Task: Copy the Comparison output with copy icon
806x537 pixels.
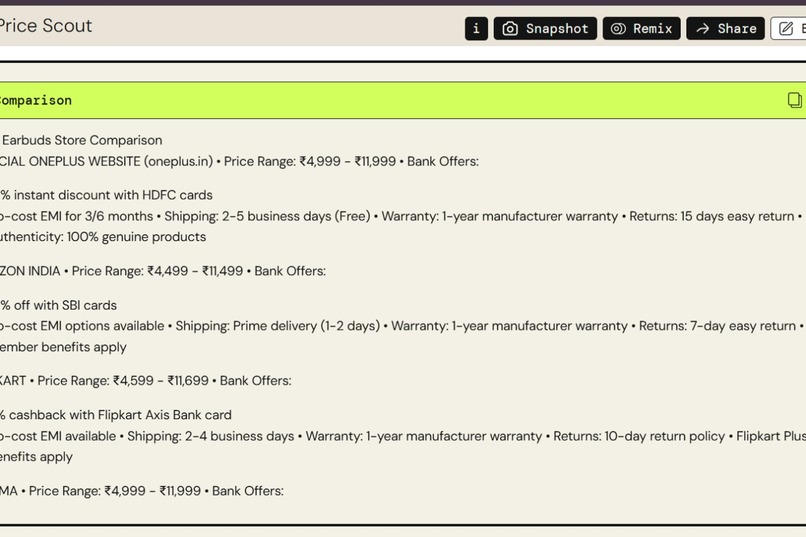Action: point(794,100)
